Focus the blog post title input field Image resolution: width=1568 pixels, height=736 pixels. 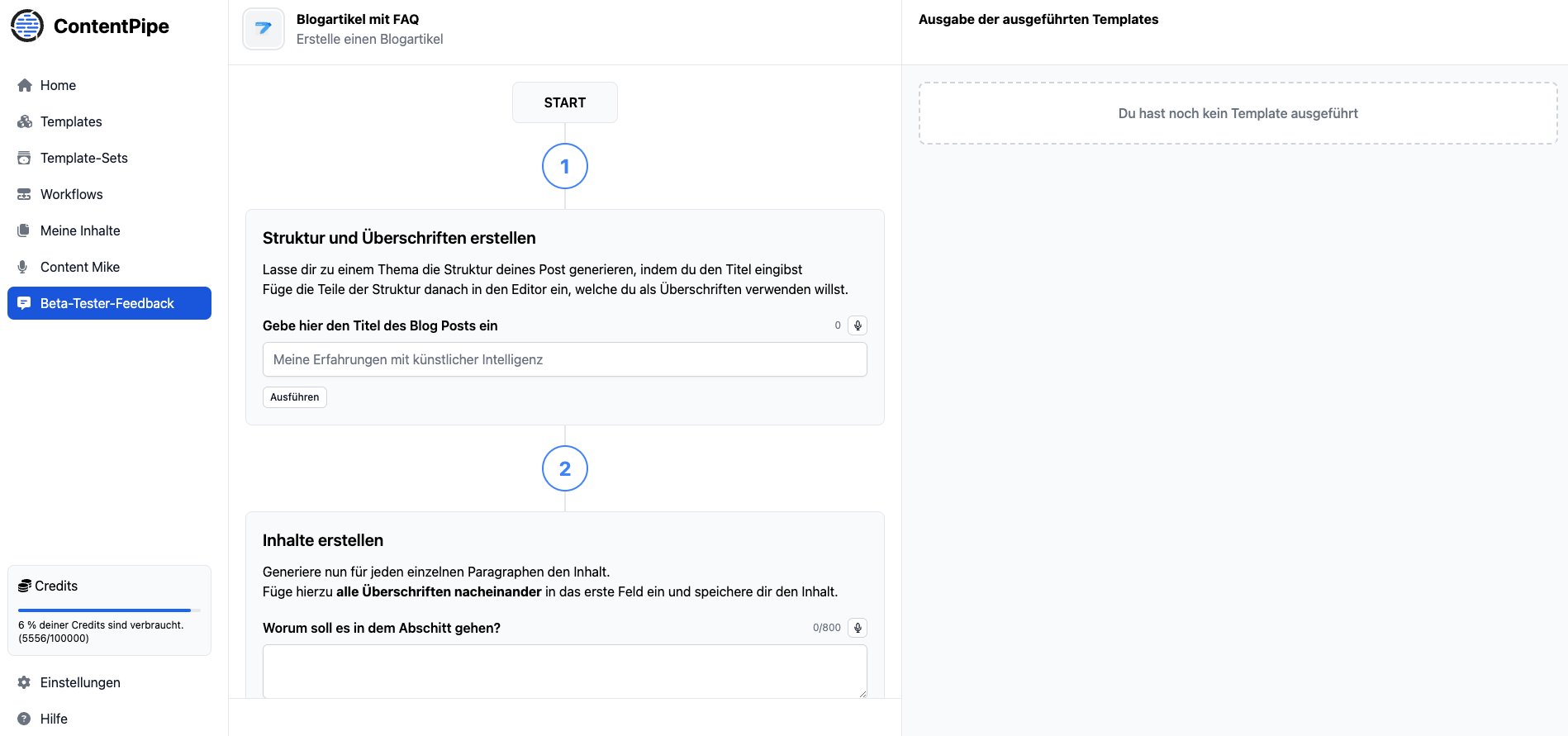565,359
